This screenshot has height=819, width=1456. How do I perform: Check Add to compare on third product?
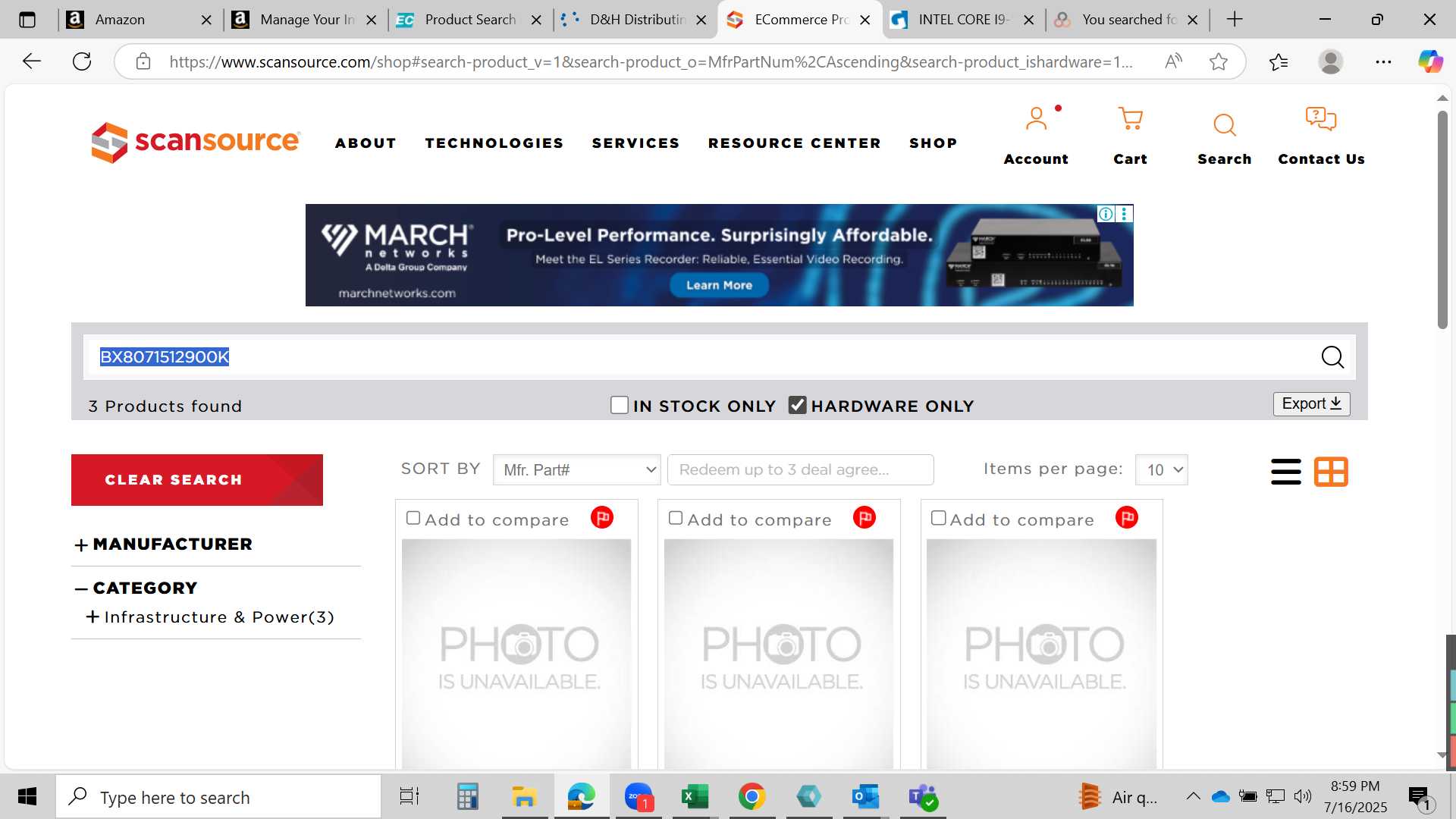(x=938, y=518)
